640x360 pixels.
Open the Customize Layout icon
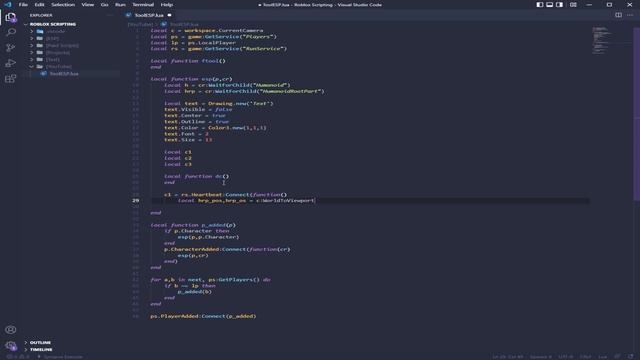(573, 4)
